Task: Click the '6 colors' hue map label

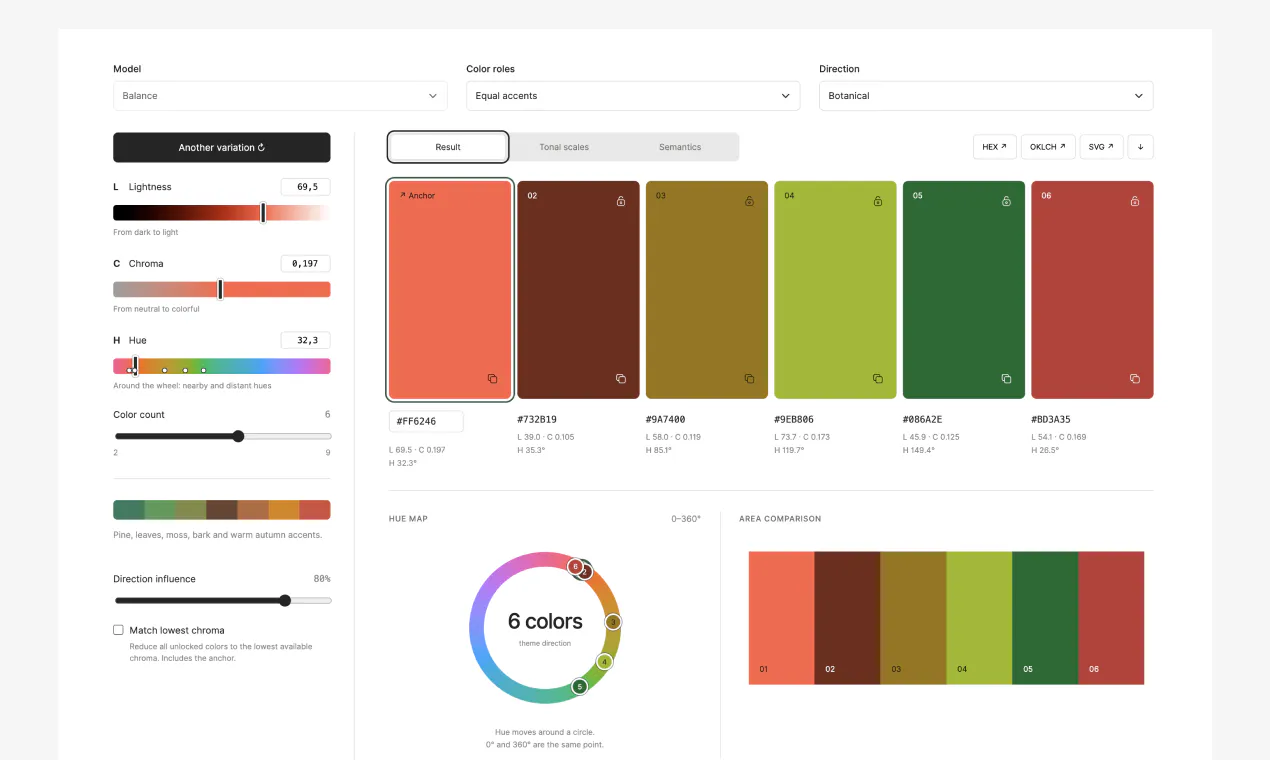Action: pyautogui.click(x=545, y=622)
